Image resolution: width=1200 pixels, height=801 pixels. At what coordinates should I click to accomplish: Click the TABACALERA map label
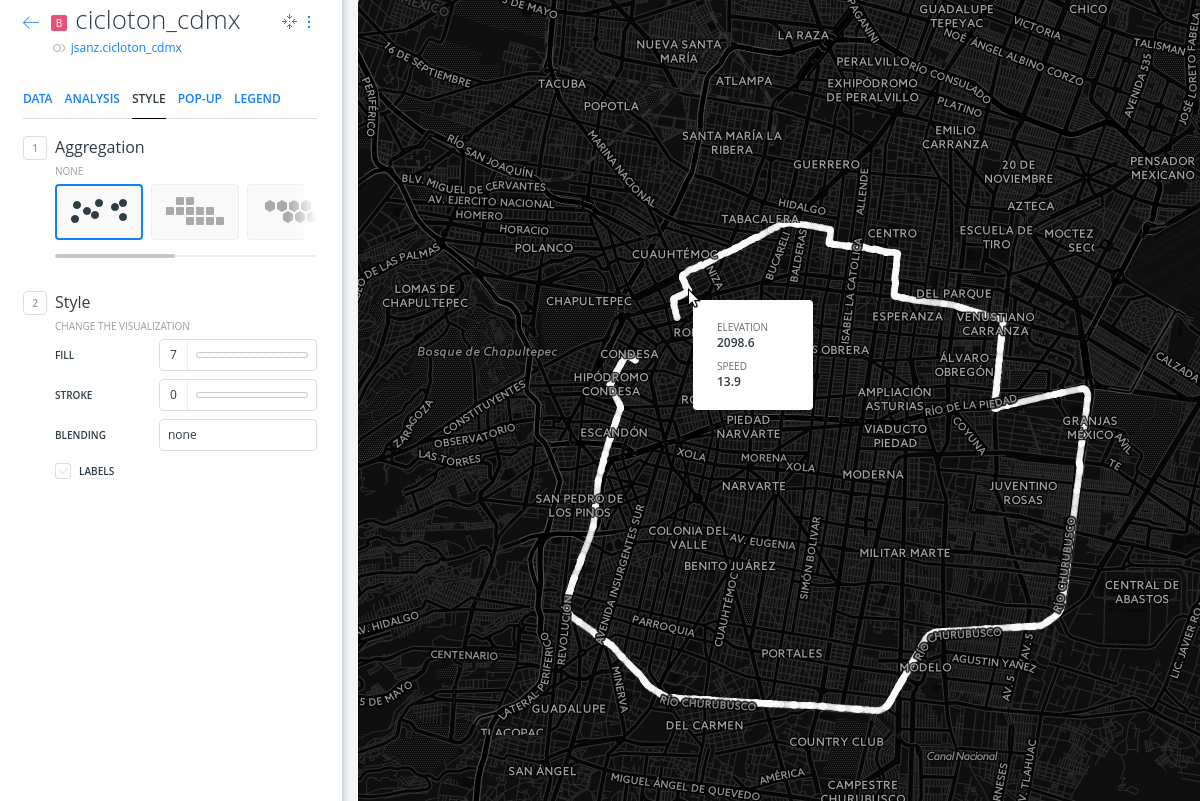tap(760, 218)
